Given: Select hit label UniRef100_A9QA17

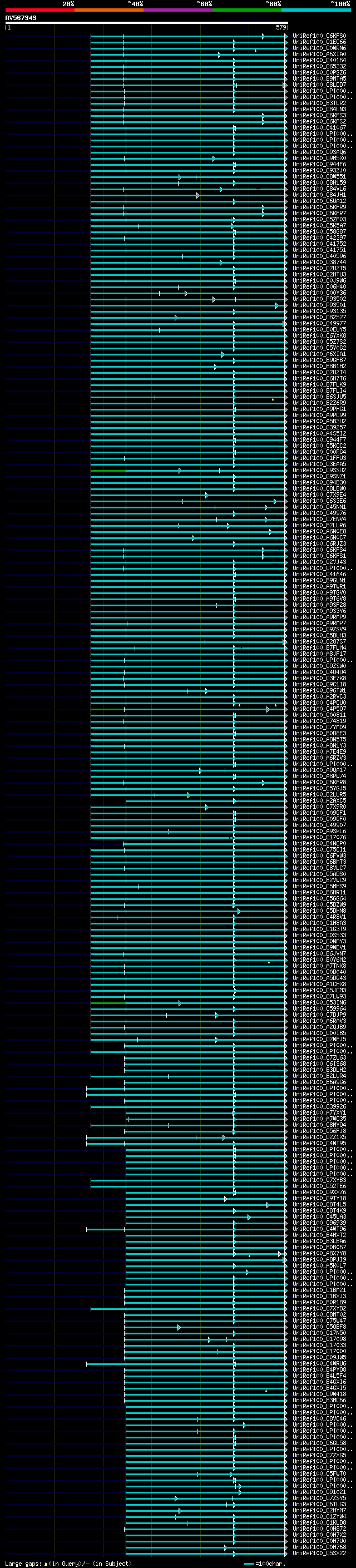Looking at the screenshot, I should coord(319,770).
